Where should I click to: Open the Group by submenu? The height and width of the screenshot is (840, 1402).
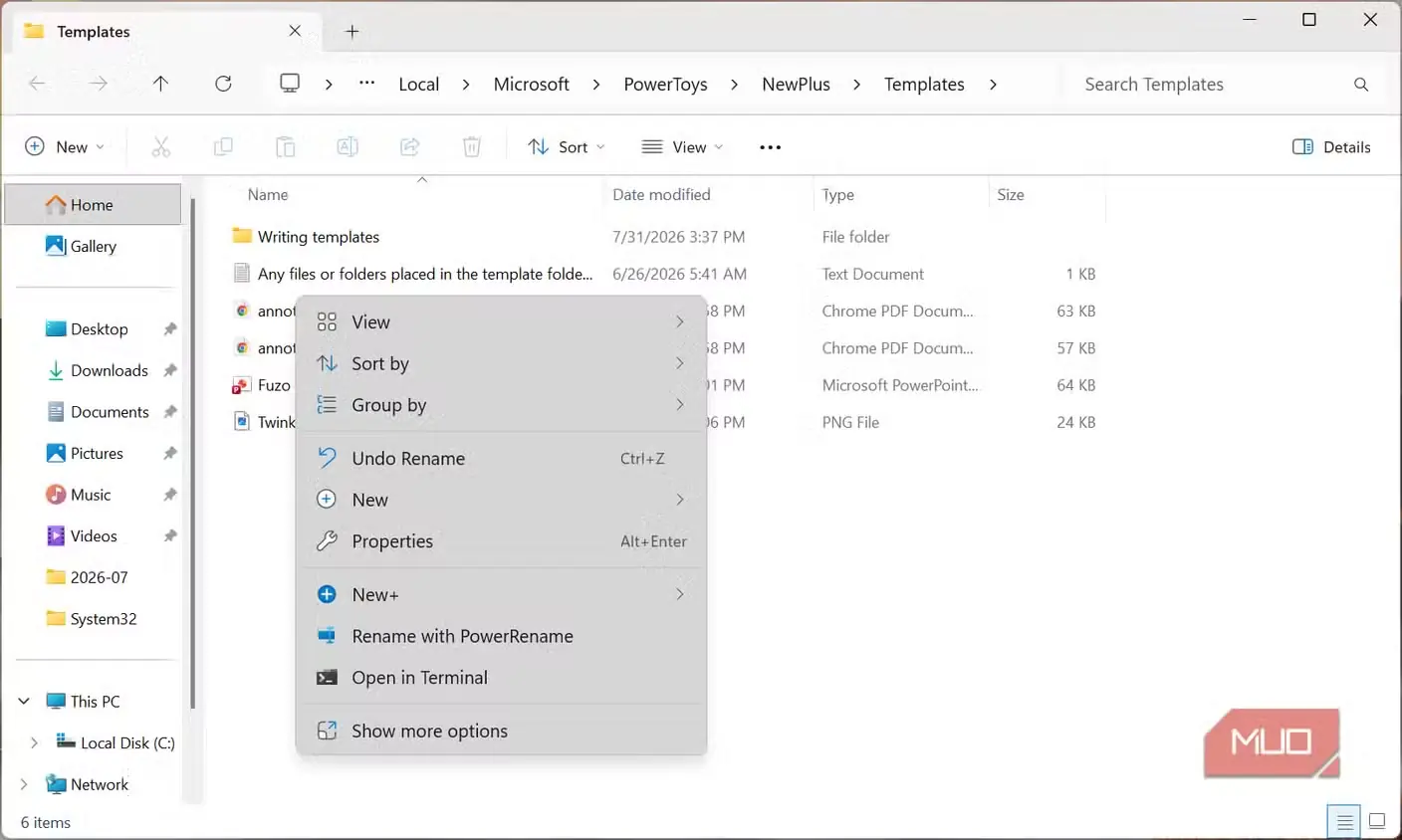point(502,405)
